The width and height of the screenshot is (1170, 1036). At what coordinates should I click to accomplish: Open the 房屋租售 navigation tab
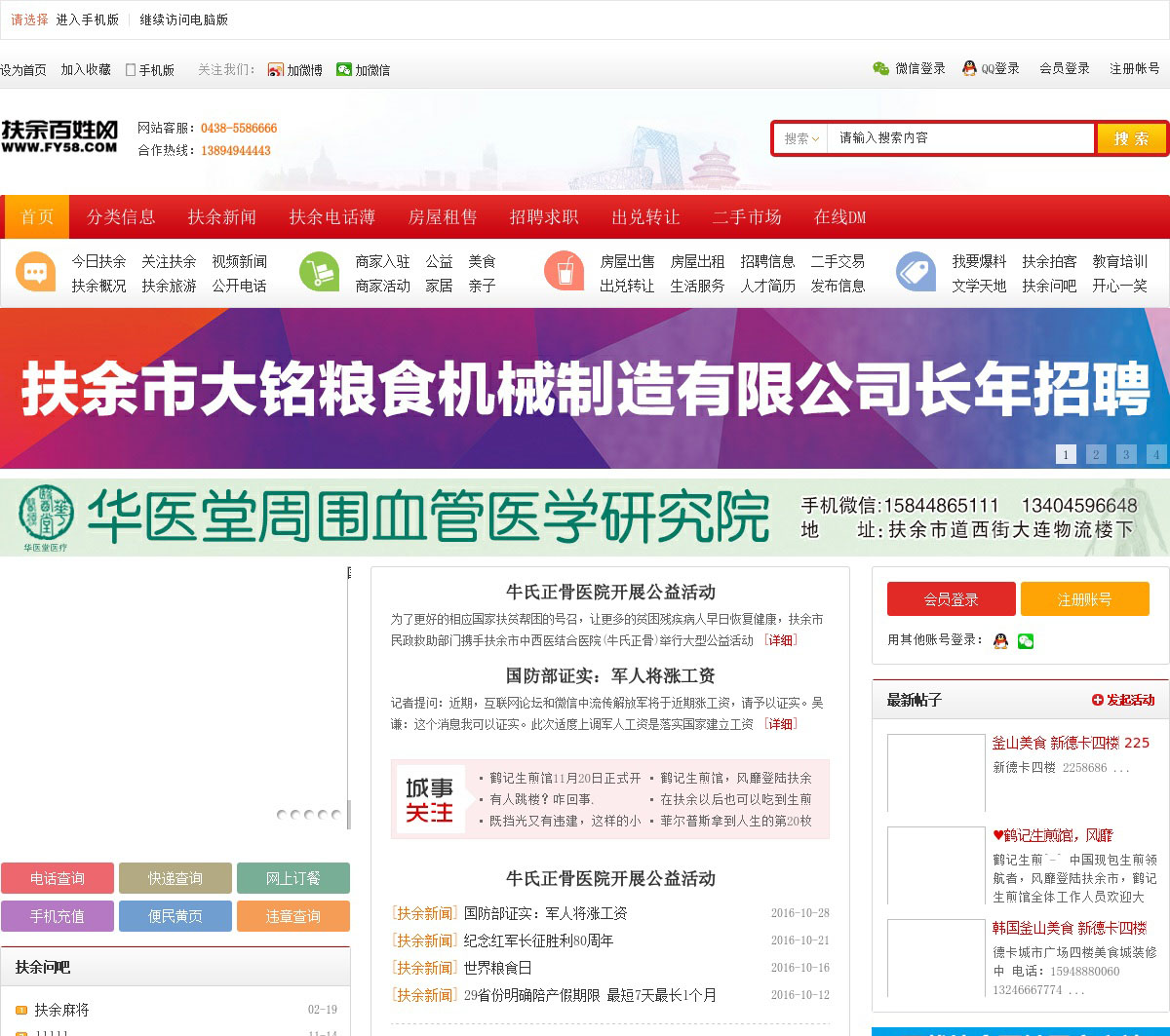click(442, 217)
